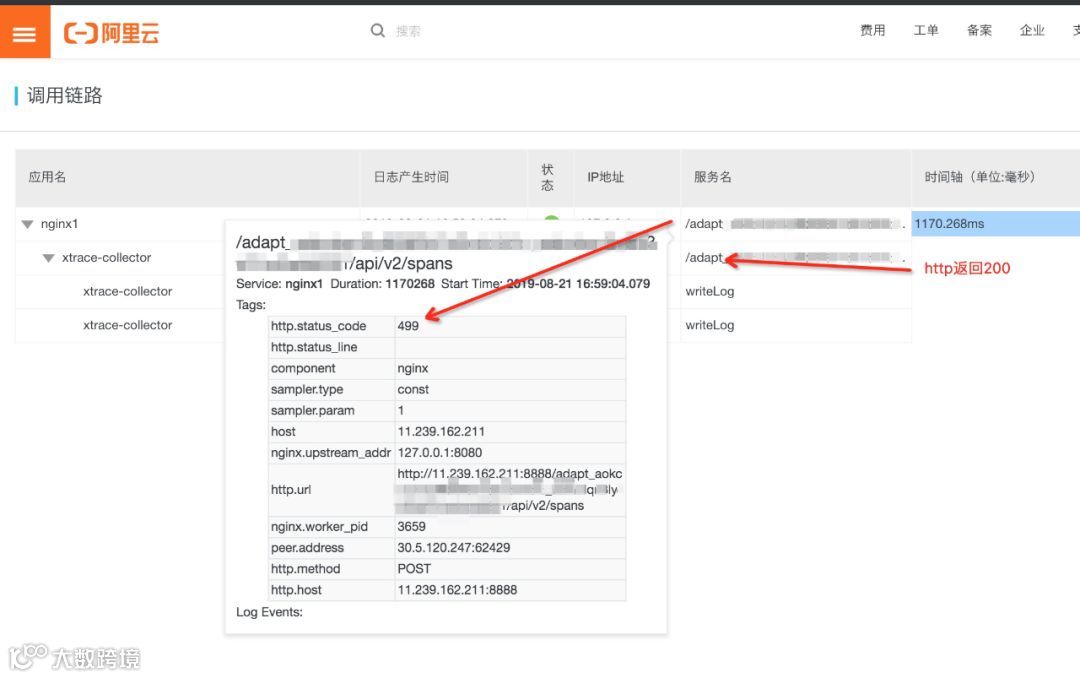Viewport: 1080px width, 678px height.
Task: Click the search magnifier icon
Action: 377,30
